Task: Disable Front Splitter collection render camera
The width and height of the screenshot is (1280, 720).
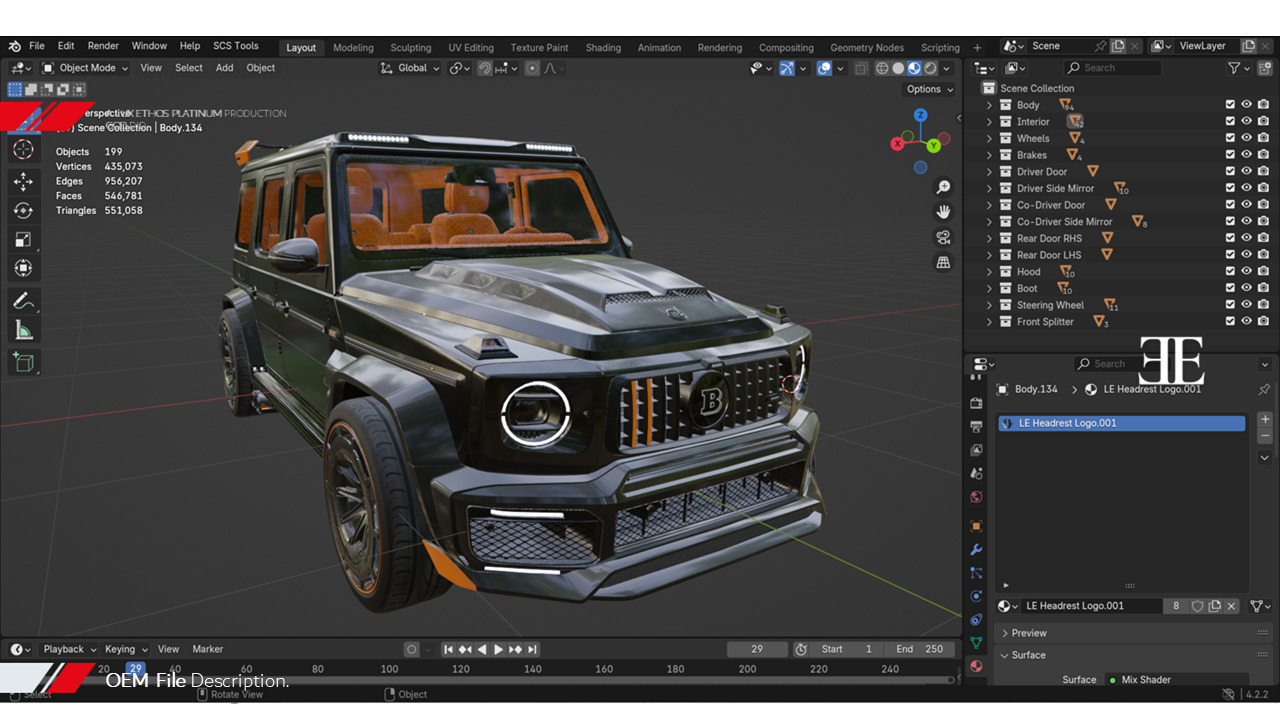Action: (1264, 322)
